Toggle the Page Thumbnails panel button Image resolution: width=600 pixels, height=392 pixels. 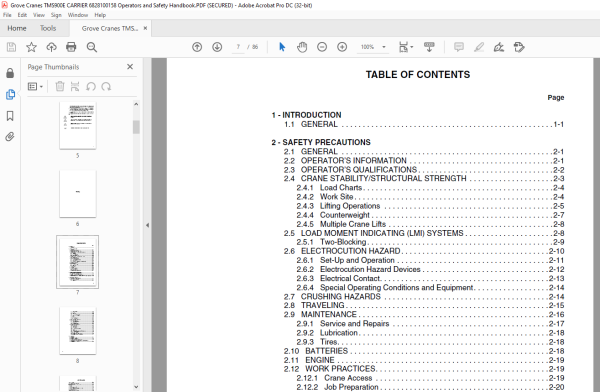10,95
